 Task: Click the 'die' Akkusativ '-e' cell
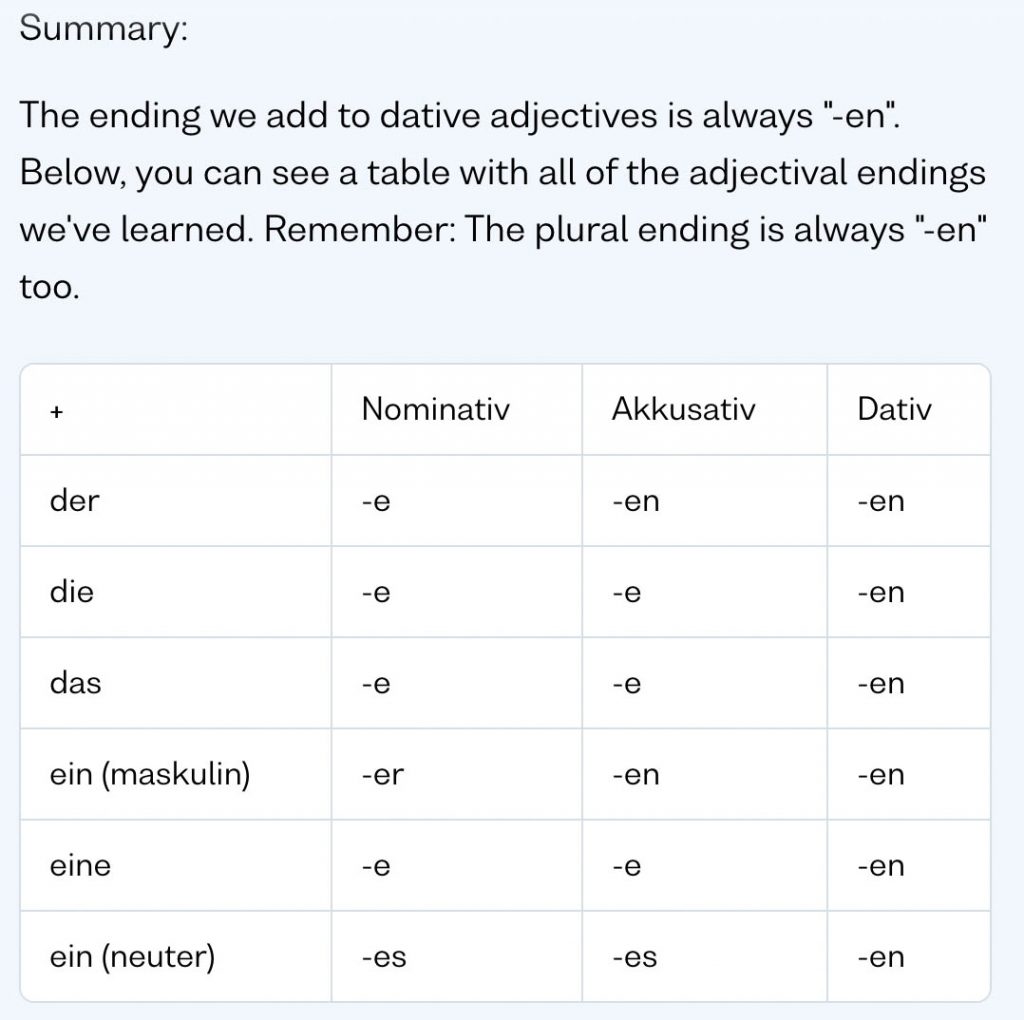click(x=627, y=593)
